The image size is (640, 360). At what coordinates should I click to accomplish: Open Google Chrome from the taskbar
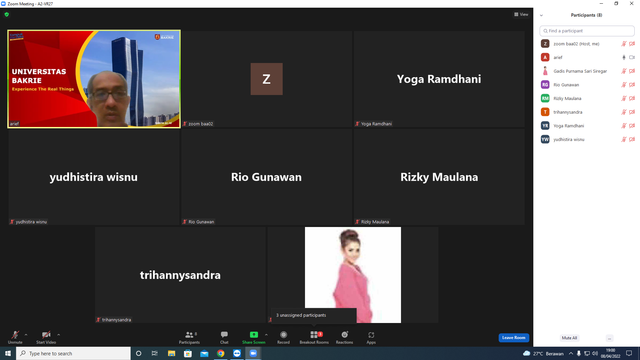click(220, 353)
